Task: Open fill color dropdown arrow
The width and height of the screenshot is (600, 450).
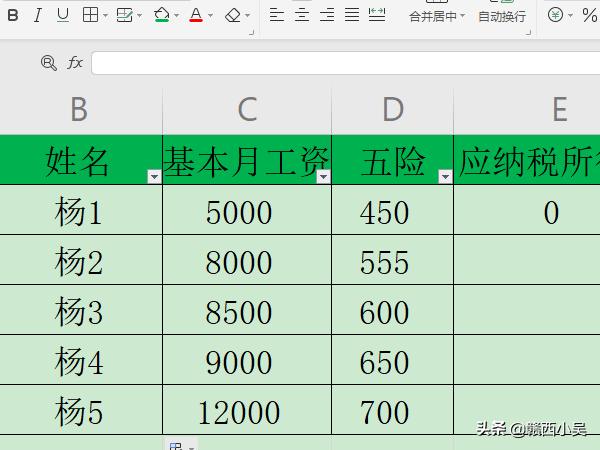Action: point(176,16)
